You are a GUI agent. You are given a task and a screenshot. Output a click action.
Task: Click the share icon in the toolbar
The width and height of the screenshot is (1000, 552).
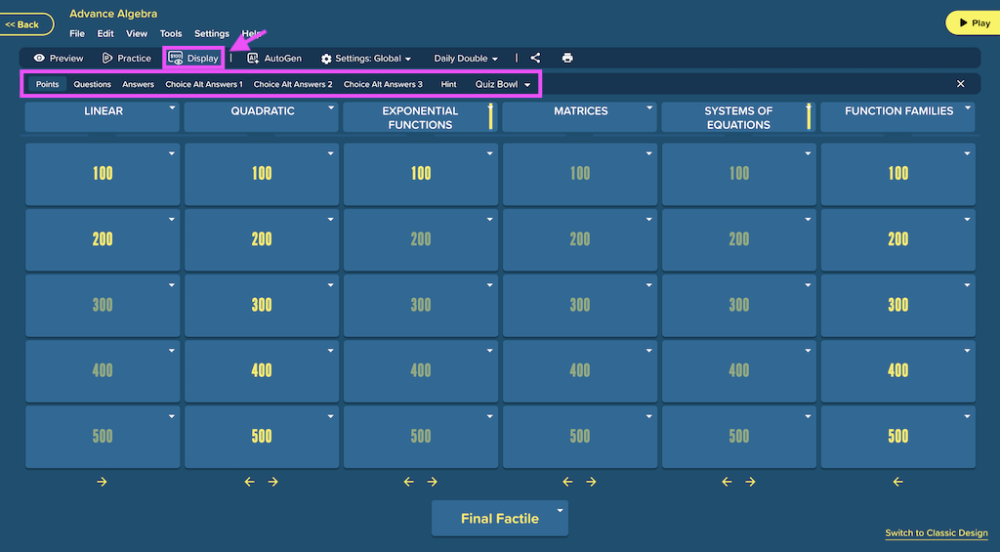[535, 58]
